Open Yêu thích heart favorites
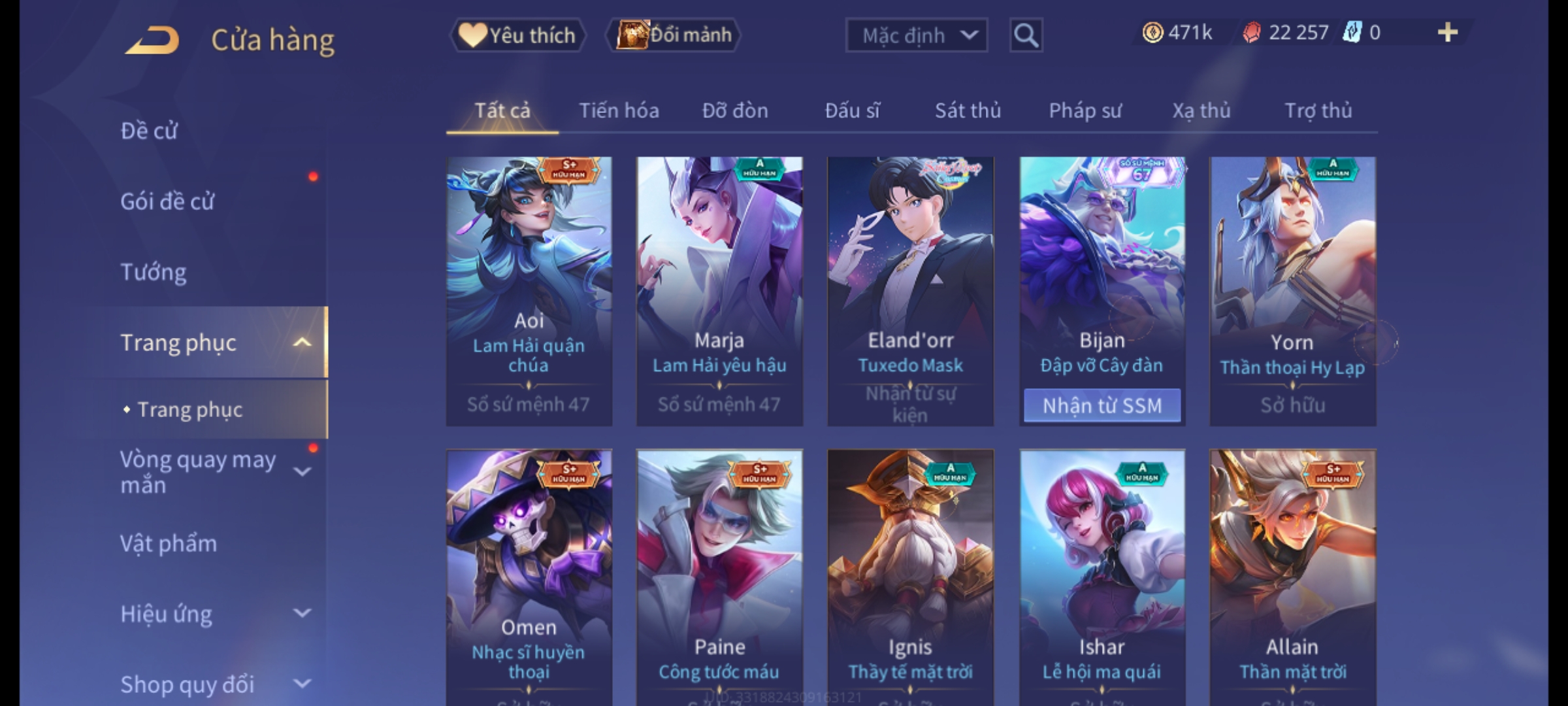This screenshot has height=706, width=1568. pos(517,35)
